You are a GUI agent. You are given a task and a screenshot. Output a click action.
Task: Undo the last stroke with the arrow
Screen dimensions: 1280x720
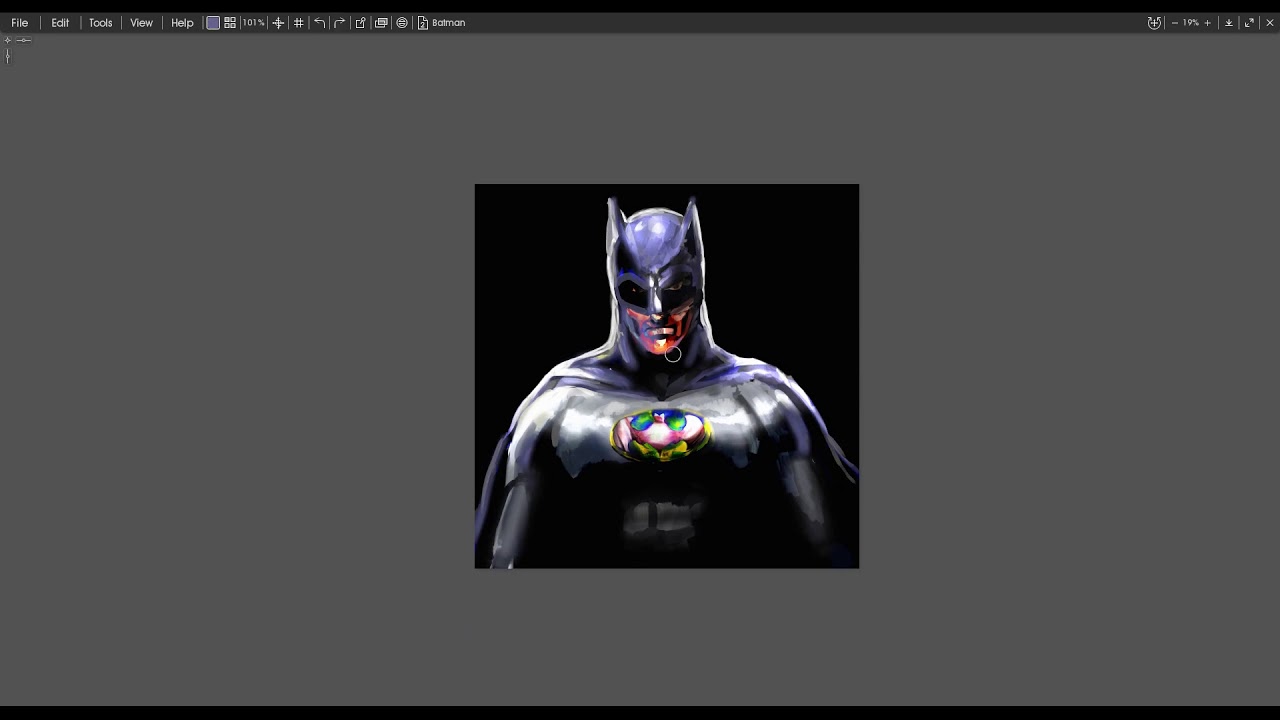click(319, 22)
